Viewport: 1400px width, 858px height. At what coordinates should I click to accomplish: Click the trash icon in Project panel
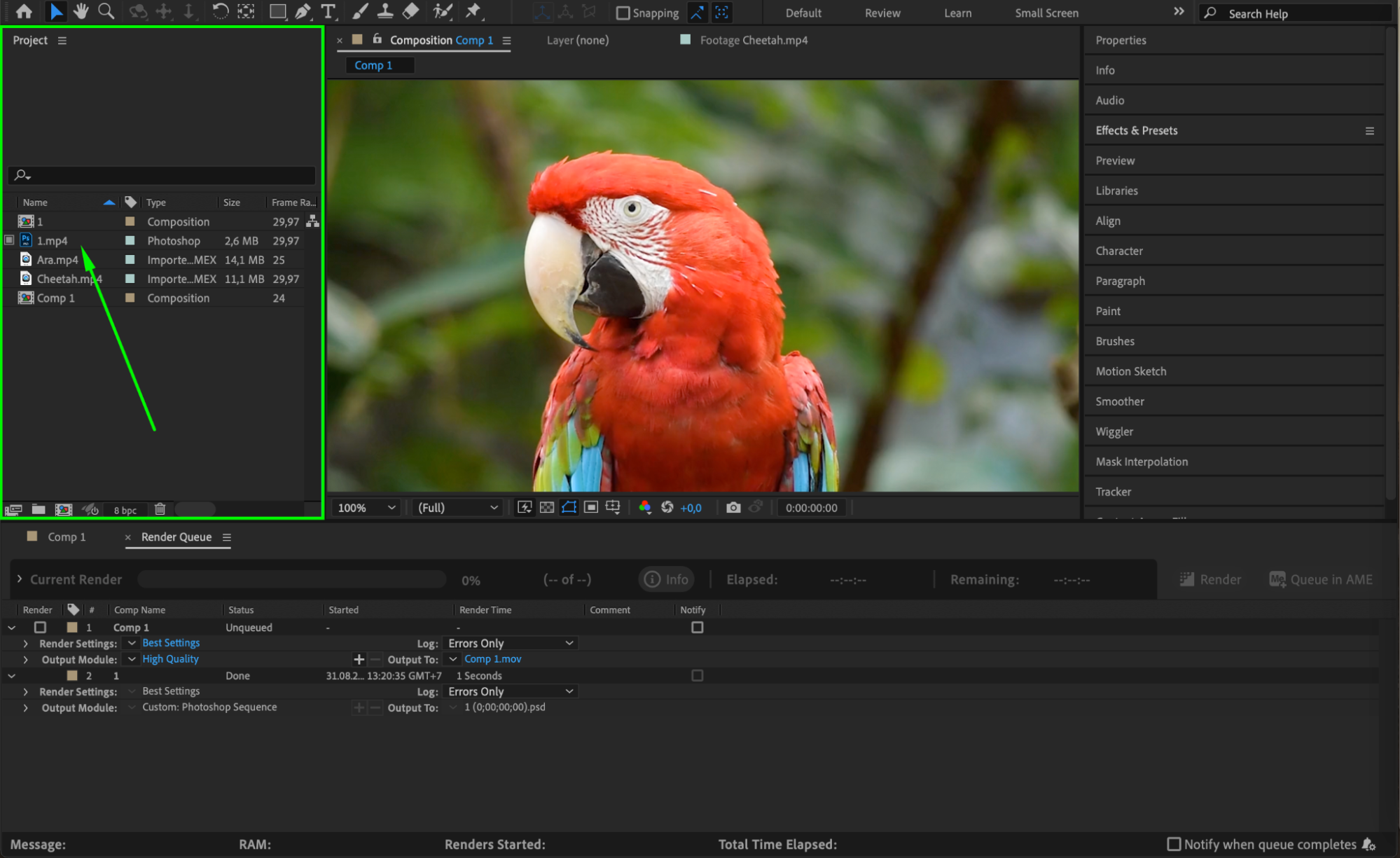pyautogui.click(x=160, y=509)
